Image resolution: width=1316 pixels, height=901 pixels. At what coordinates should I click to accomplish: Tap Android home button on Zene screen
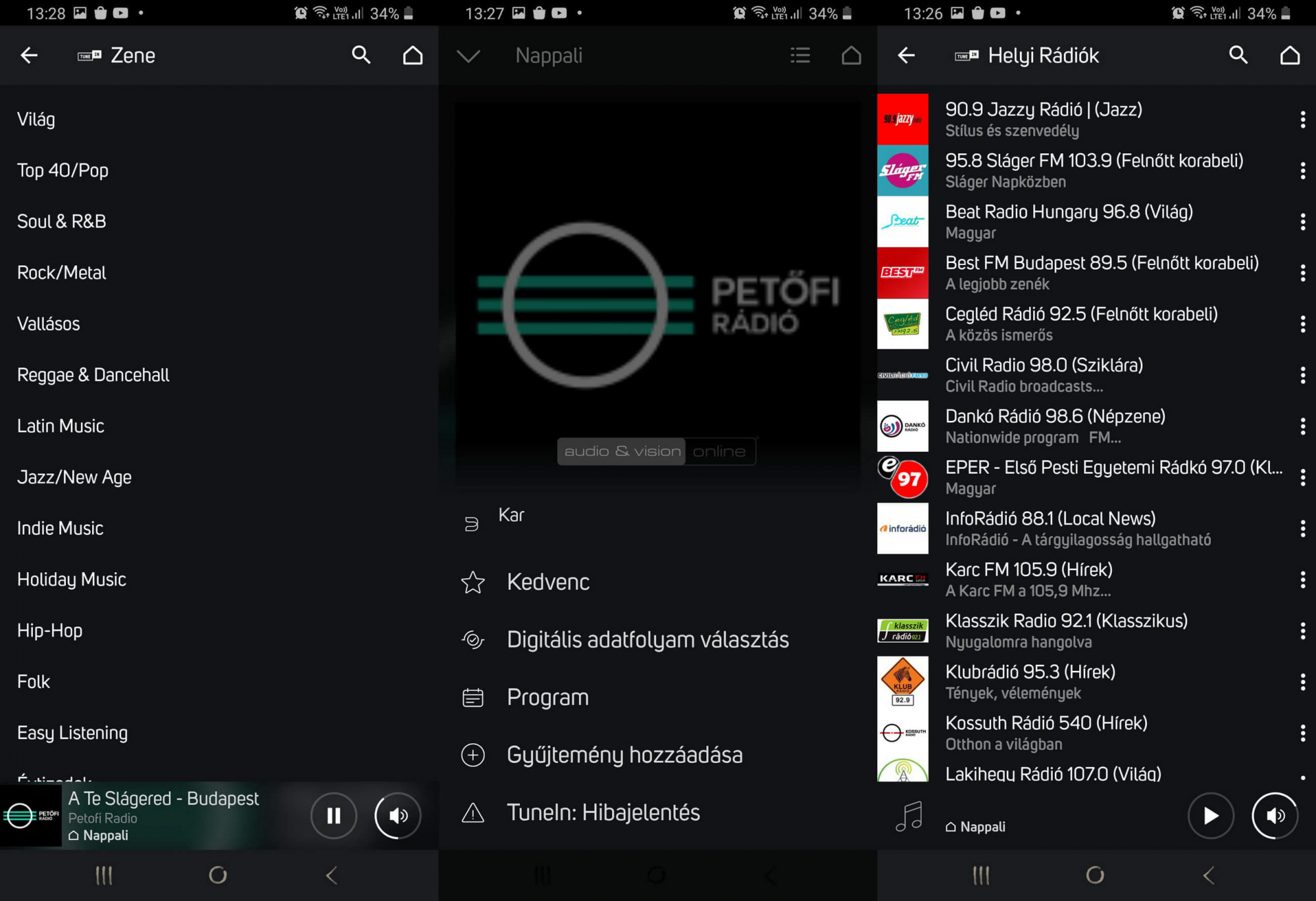point(218,875)
